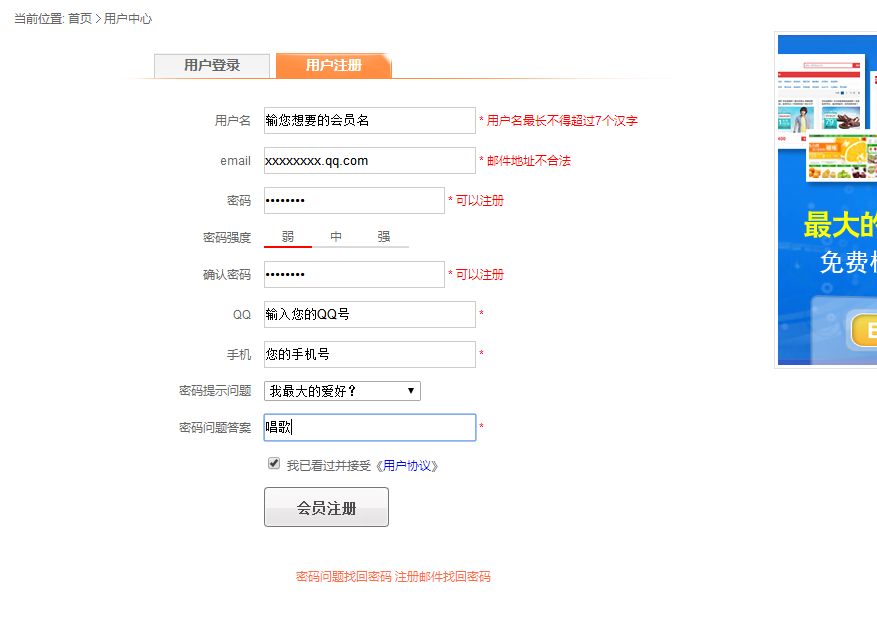Open 密码问题找回密码 link
877x617 pixels.
point(344,577)
